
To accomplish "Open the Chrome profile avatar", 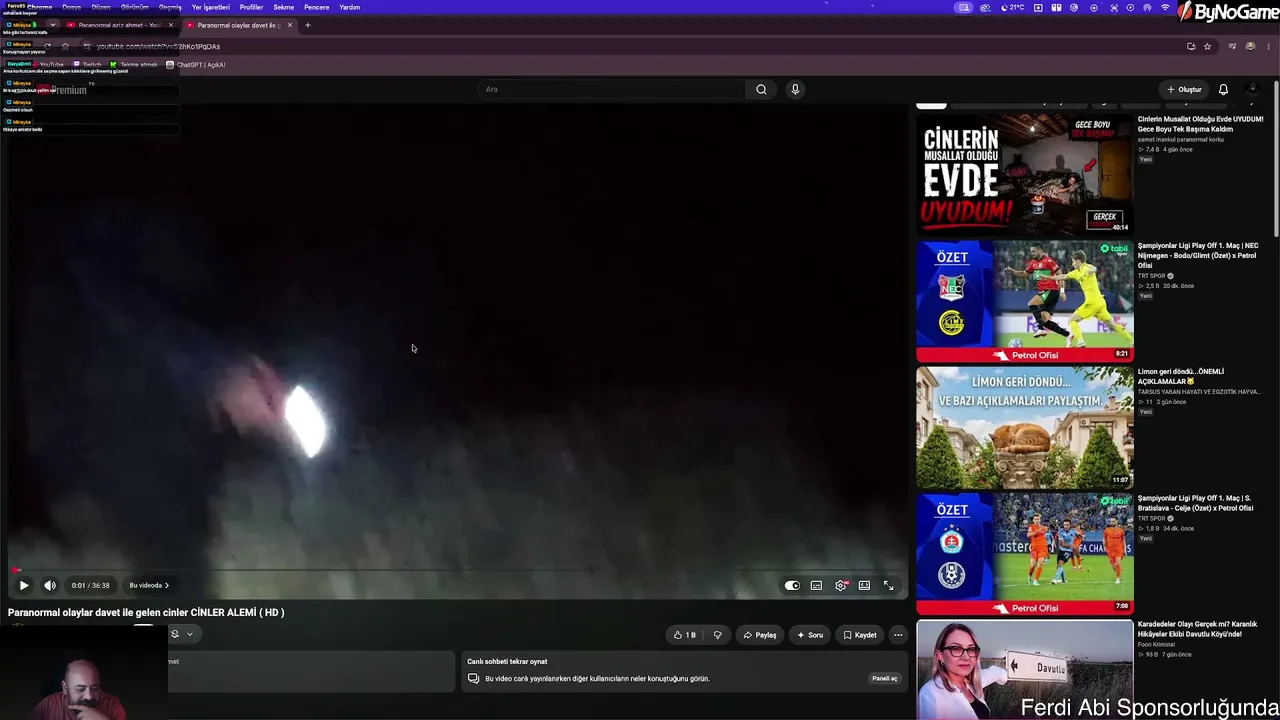I will (1250, 46).
